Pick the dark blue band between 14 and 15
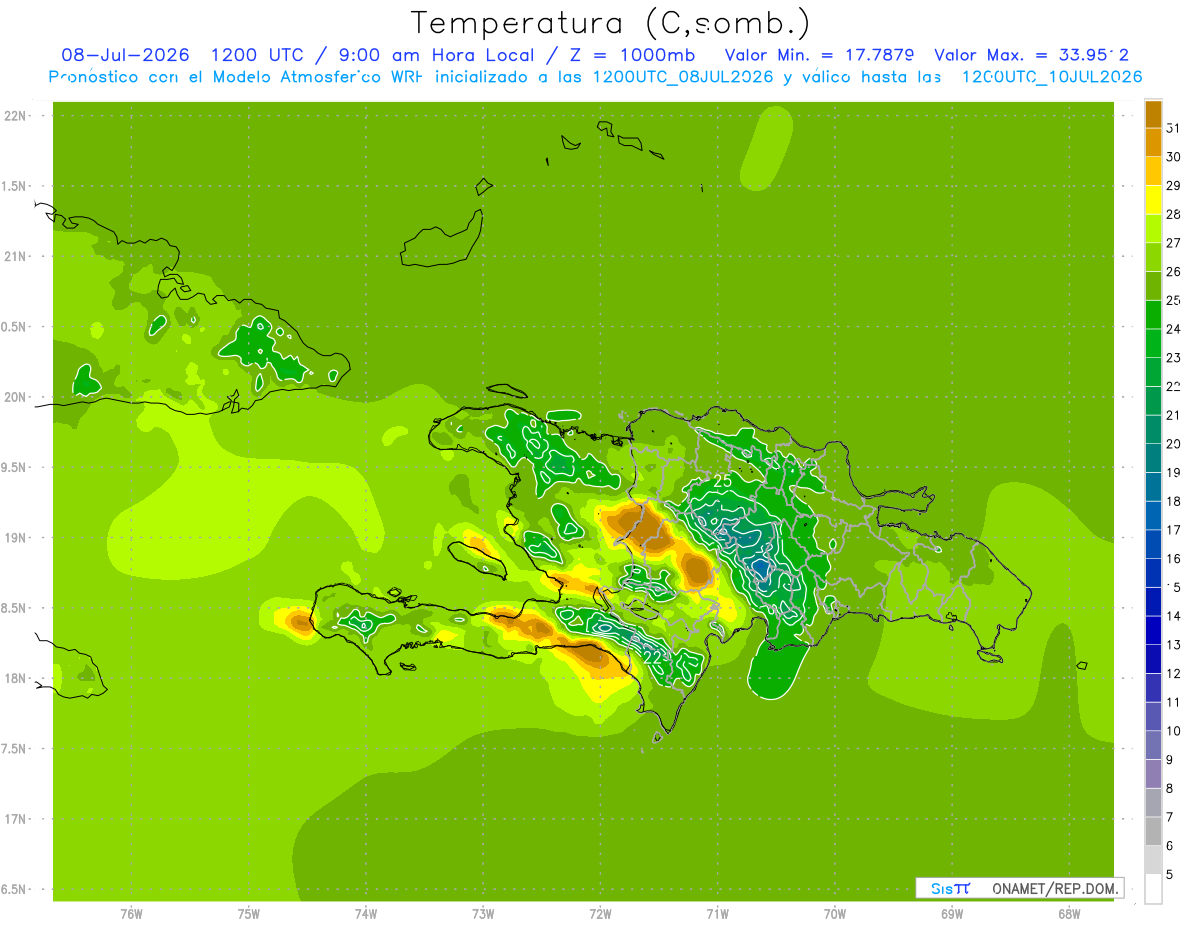Screen dimensions: 1200x927 click(x=1153, y=602)
